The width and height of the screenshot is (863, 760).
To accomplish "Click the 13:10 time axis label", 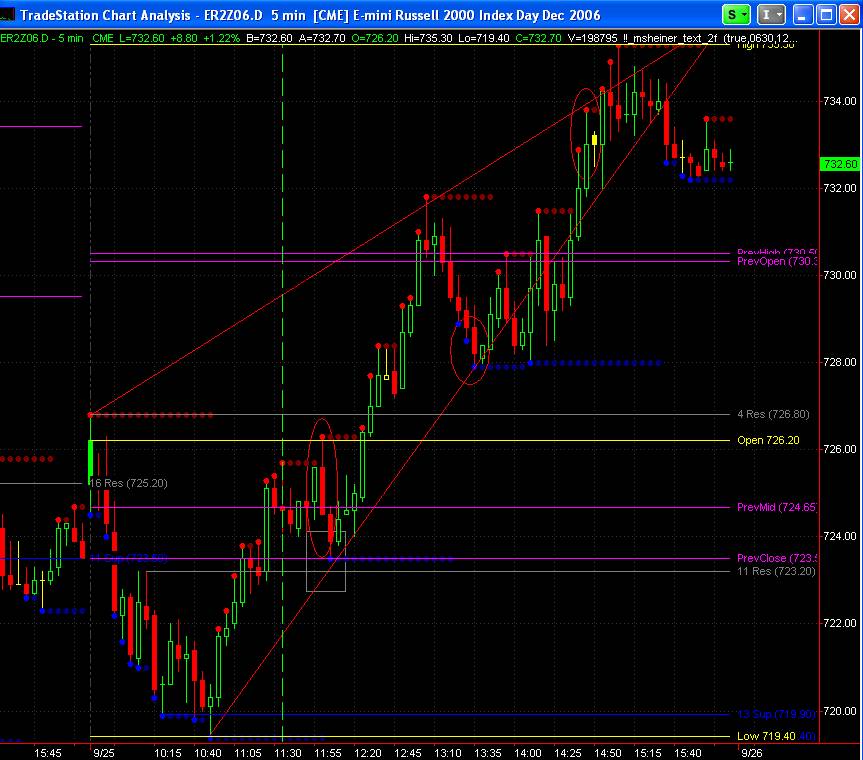I will (x=448, y=753).
